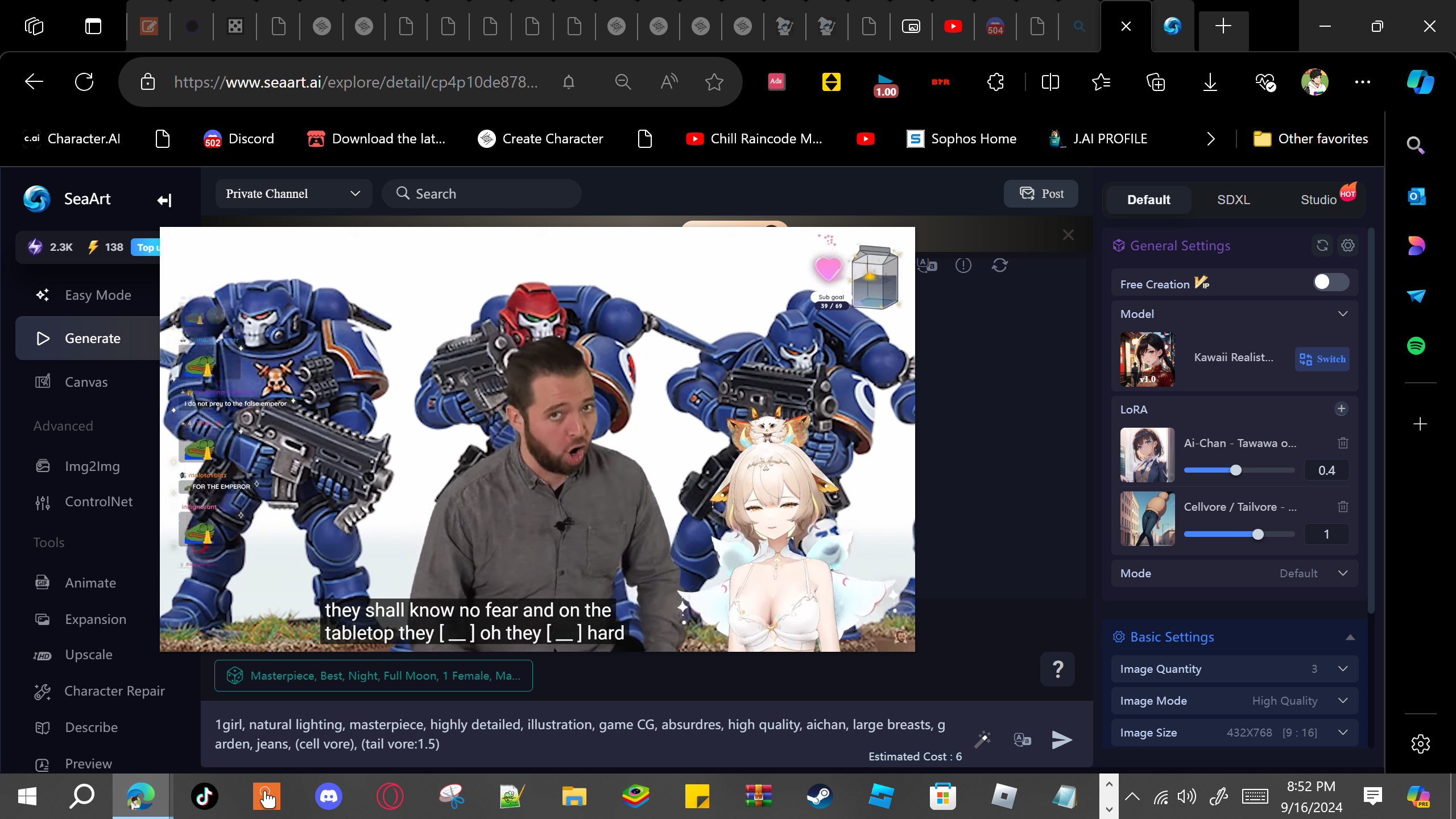Add this page to favorites star
The height and width of the screenshot is (819, 1456).
point(714,82)
